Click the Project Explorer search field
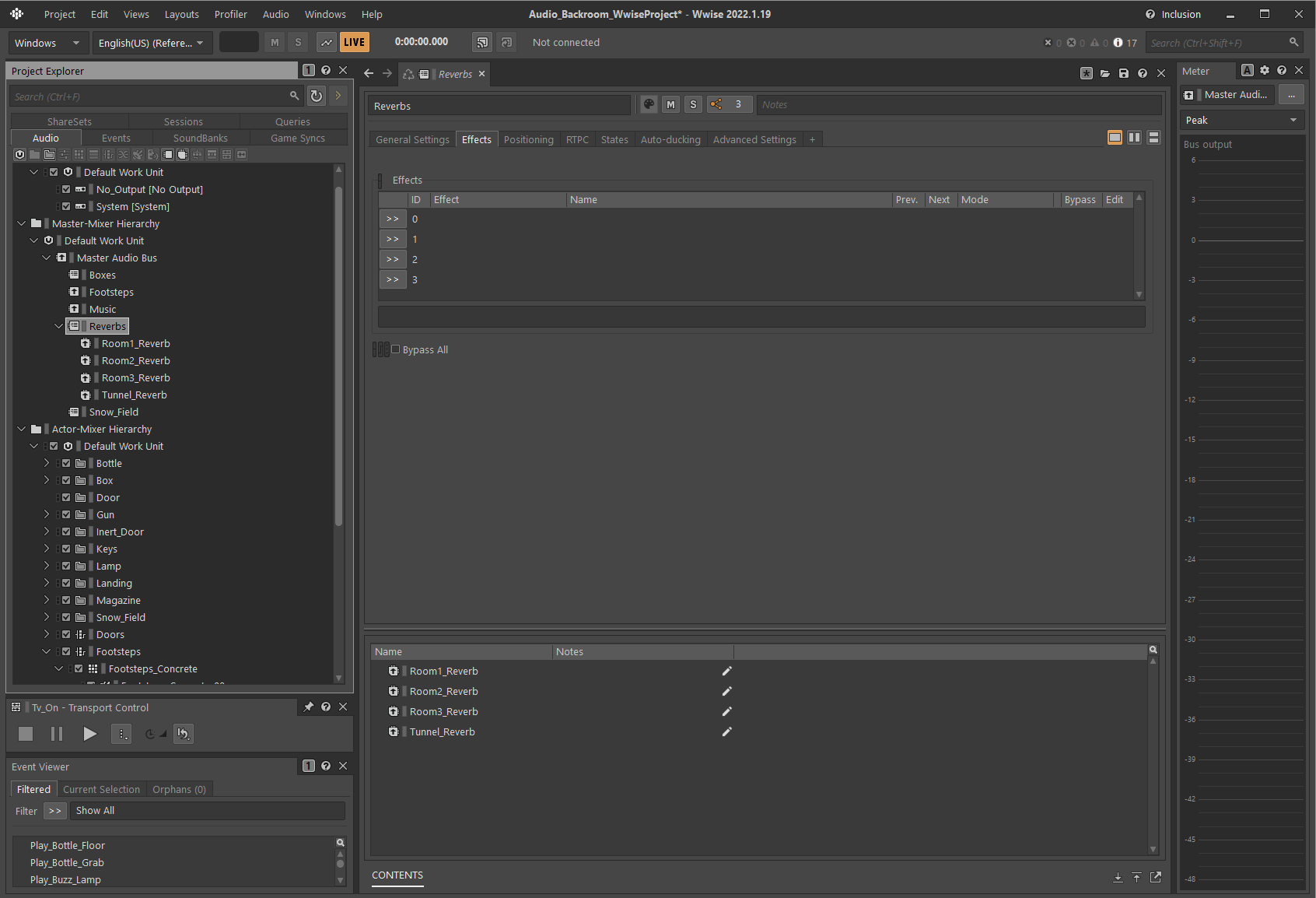The width and height of the screenshot is (1316, 898). (x=148, y=96)
